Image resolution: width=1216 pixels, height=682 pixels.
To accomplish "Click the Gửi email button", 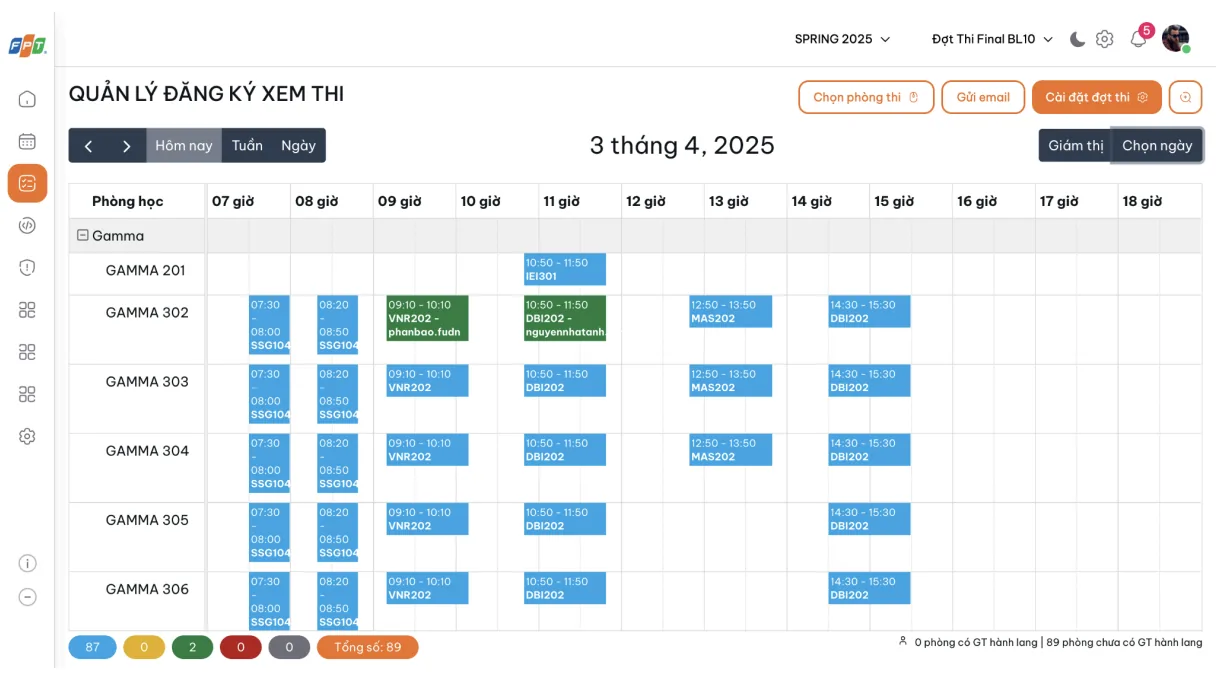I will click(x=983, y=97).
